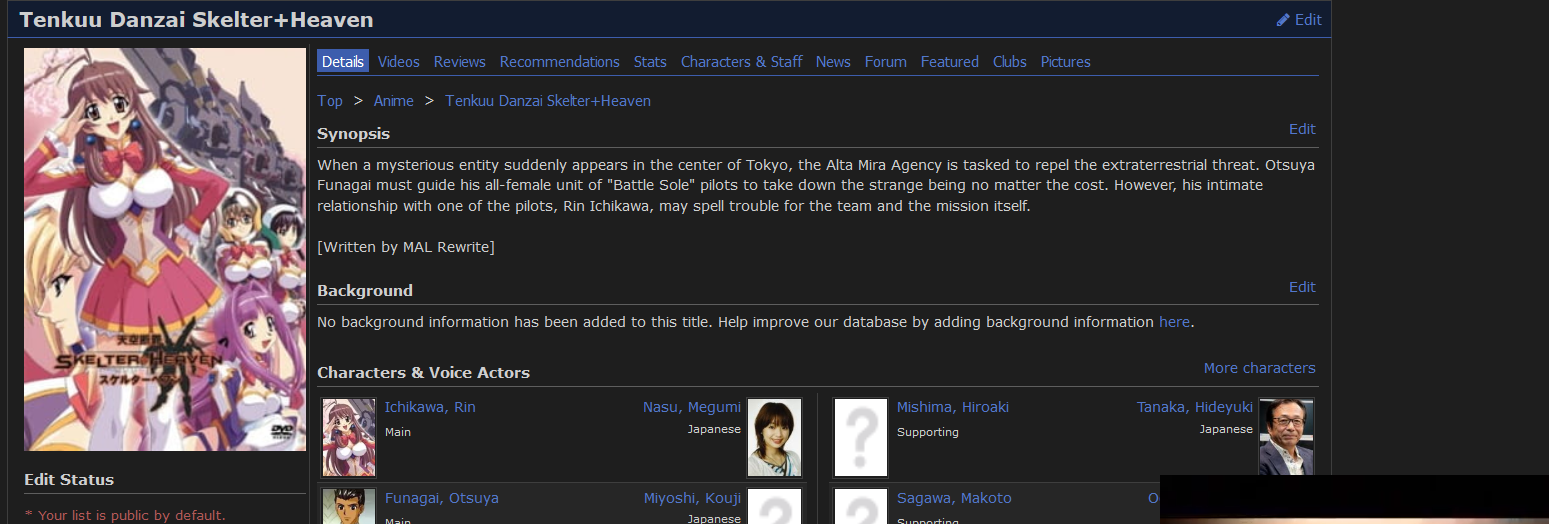Open character Mishima, Hiroaki link
1549x524 pixels.
point(953,407)
